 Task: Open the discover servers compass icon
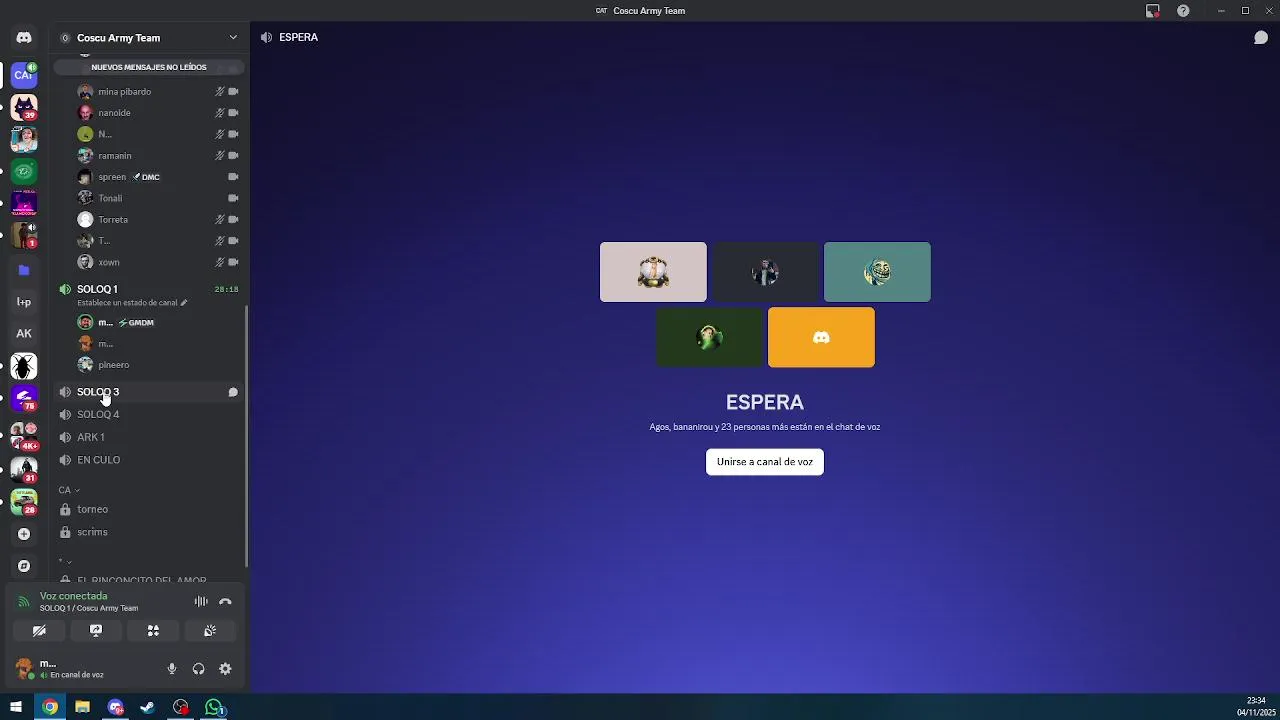tap(24, 566)
